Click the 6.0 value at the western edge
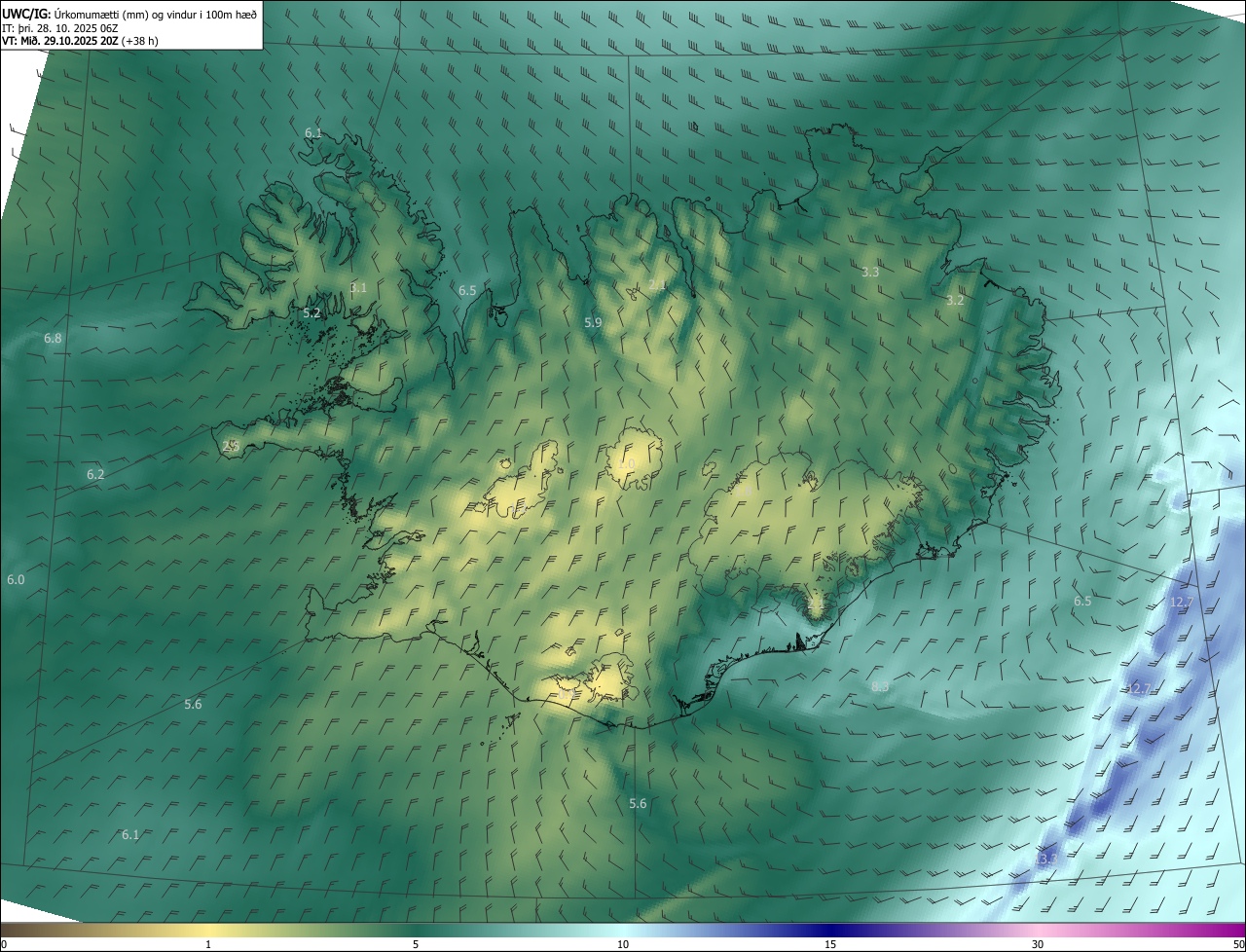The image size is (1246, 952). point(16,580)
